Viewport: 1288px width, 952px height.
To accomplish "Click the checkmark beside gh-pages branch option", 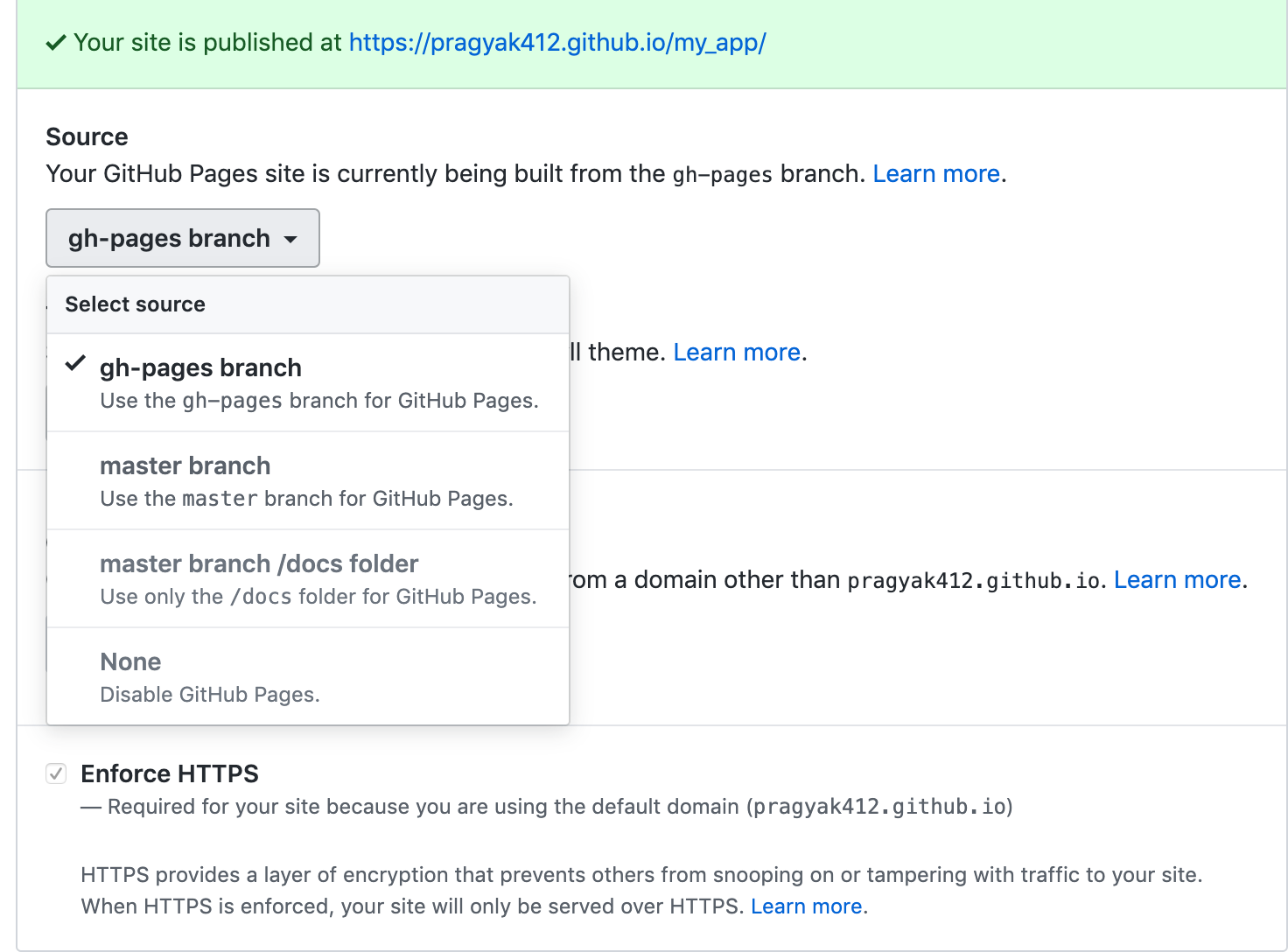I will tap(75, 363).
